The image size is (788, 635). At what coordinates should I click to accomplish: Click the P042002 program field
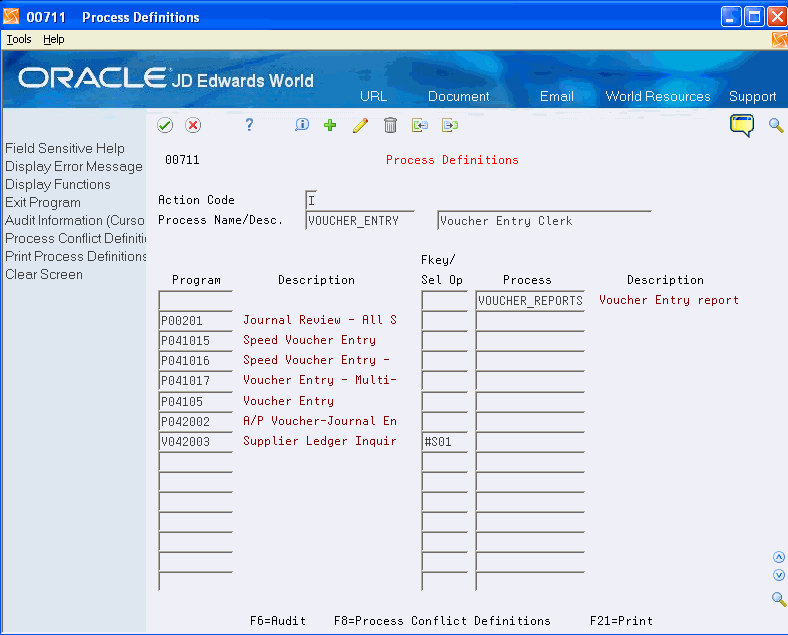[x=195, y=421]
